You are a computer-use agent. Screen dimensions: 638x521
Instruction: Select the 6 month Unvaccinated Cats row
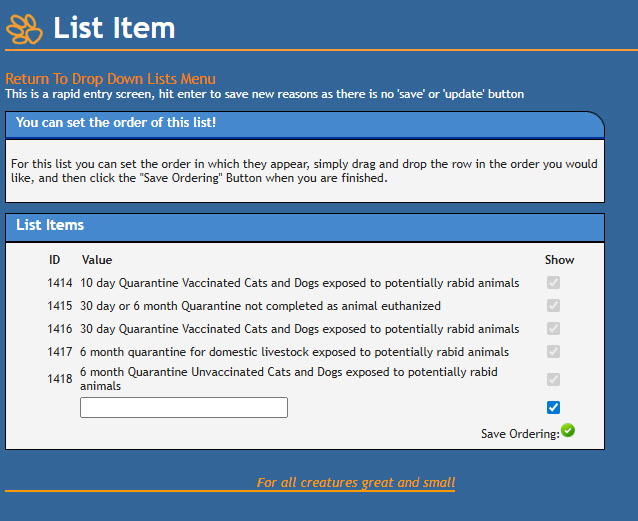point(288,379)
